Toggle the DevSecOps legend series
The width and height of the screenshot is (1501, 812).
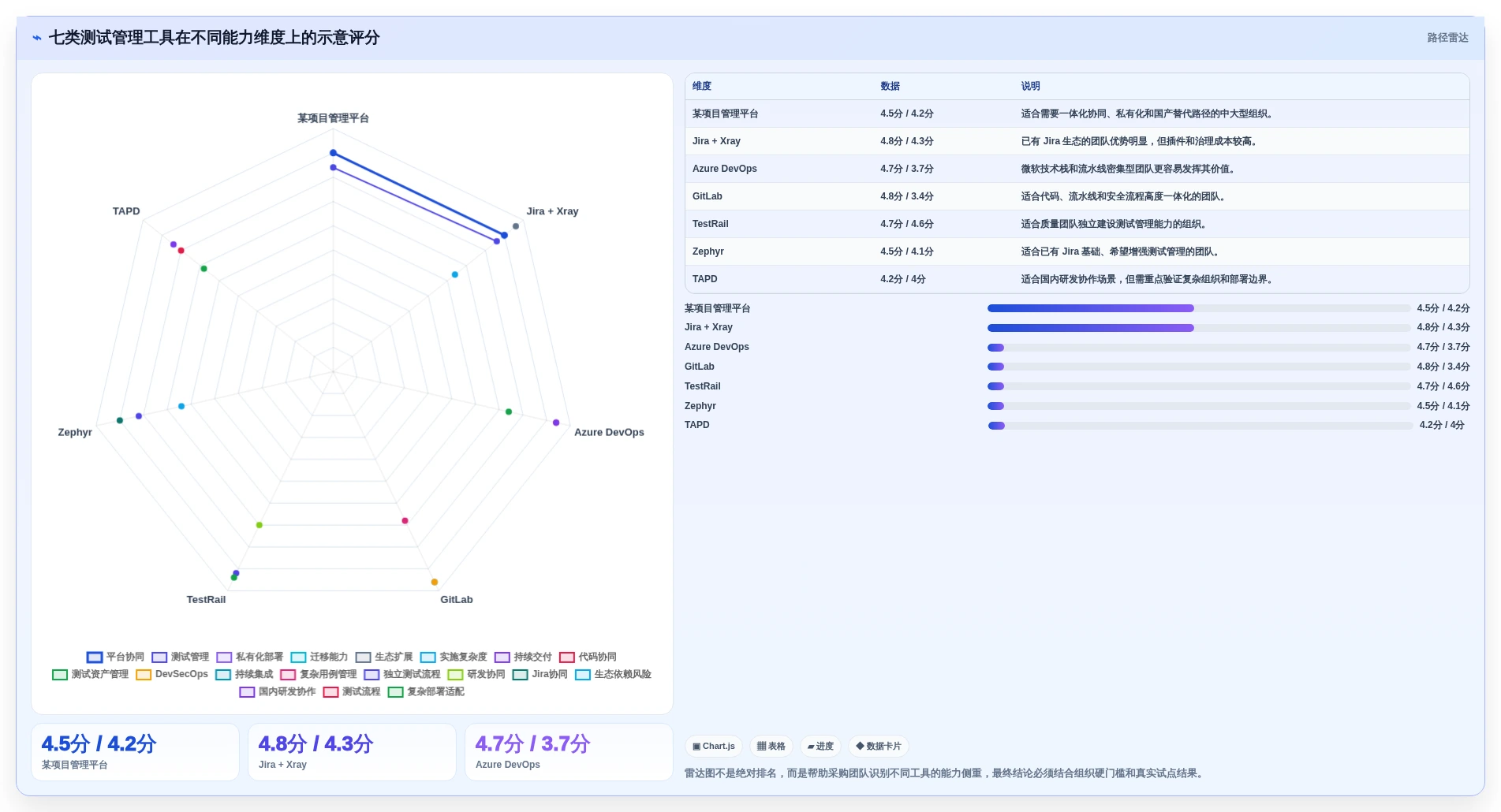(x=172, y=674)
